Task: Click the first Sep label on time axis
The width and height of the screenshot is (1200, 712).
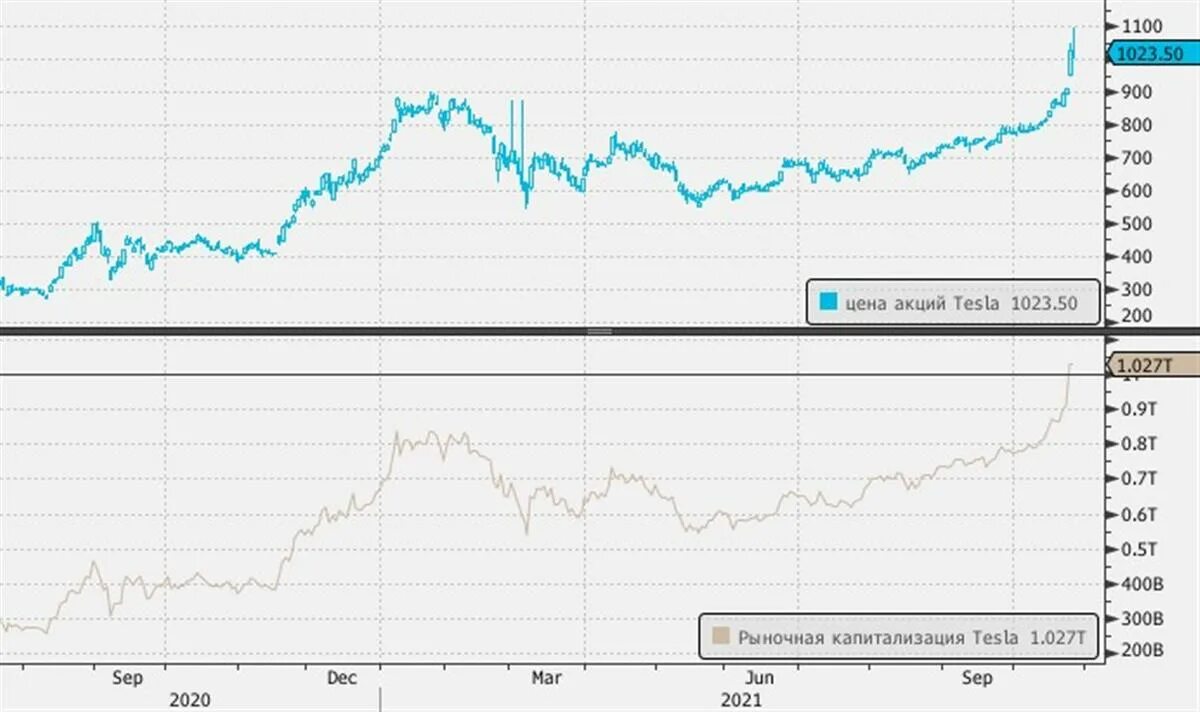Action: 128,678
